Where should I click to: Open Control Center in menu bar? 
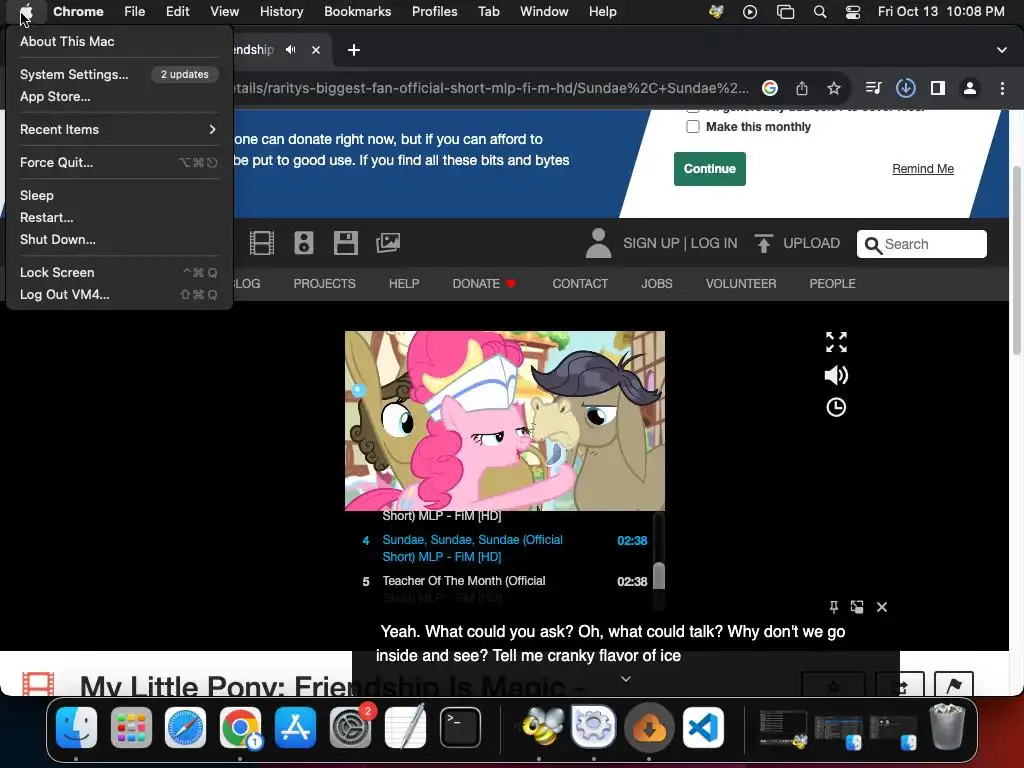pyautogui.click(x=852, y=11)
